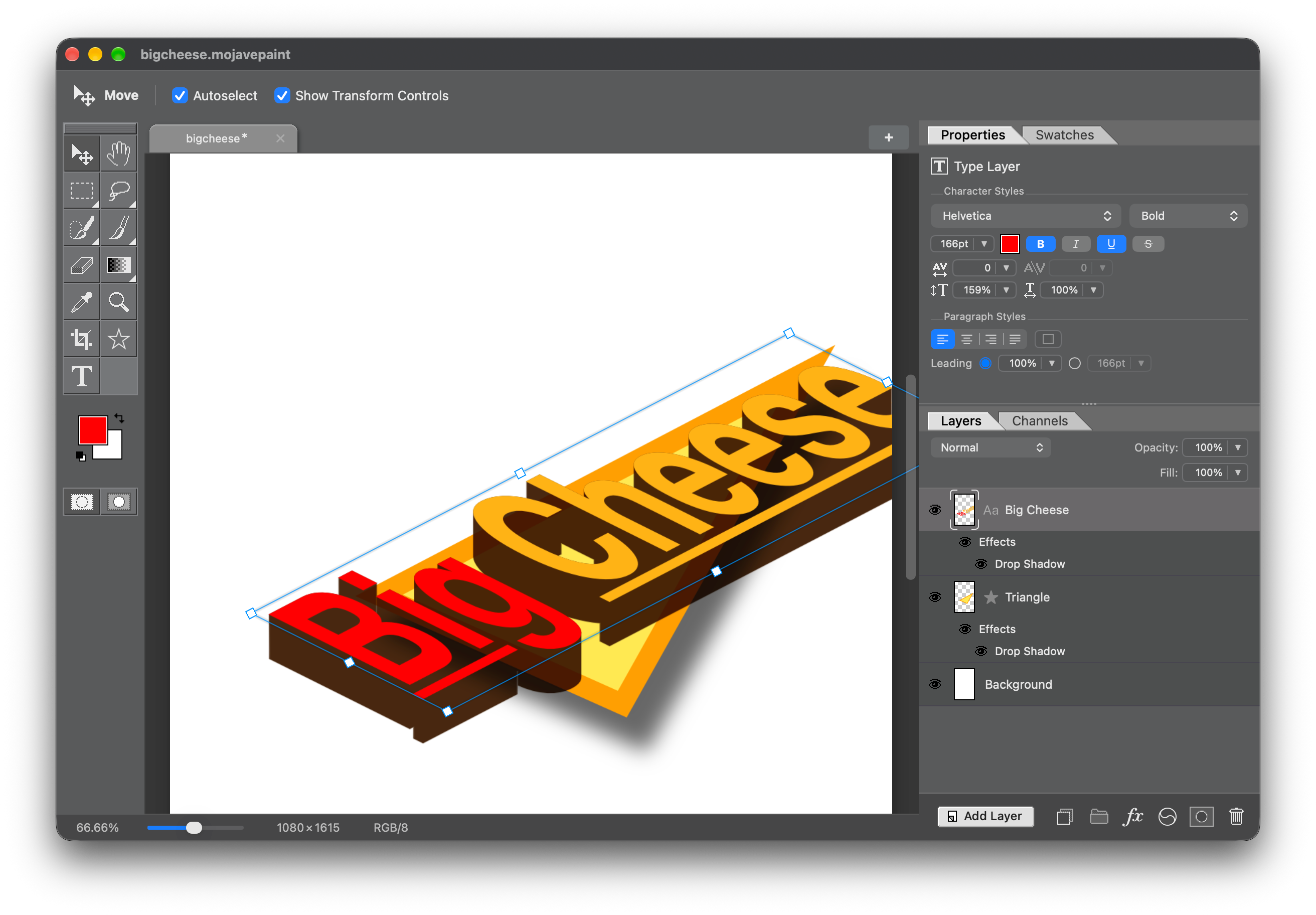Switch to the Channels tab
The height and width of the screenshot is (915, 1316).
(x=1040, y=421)
